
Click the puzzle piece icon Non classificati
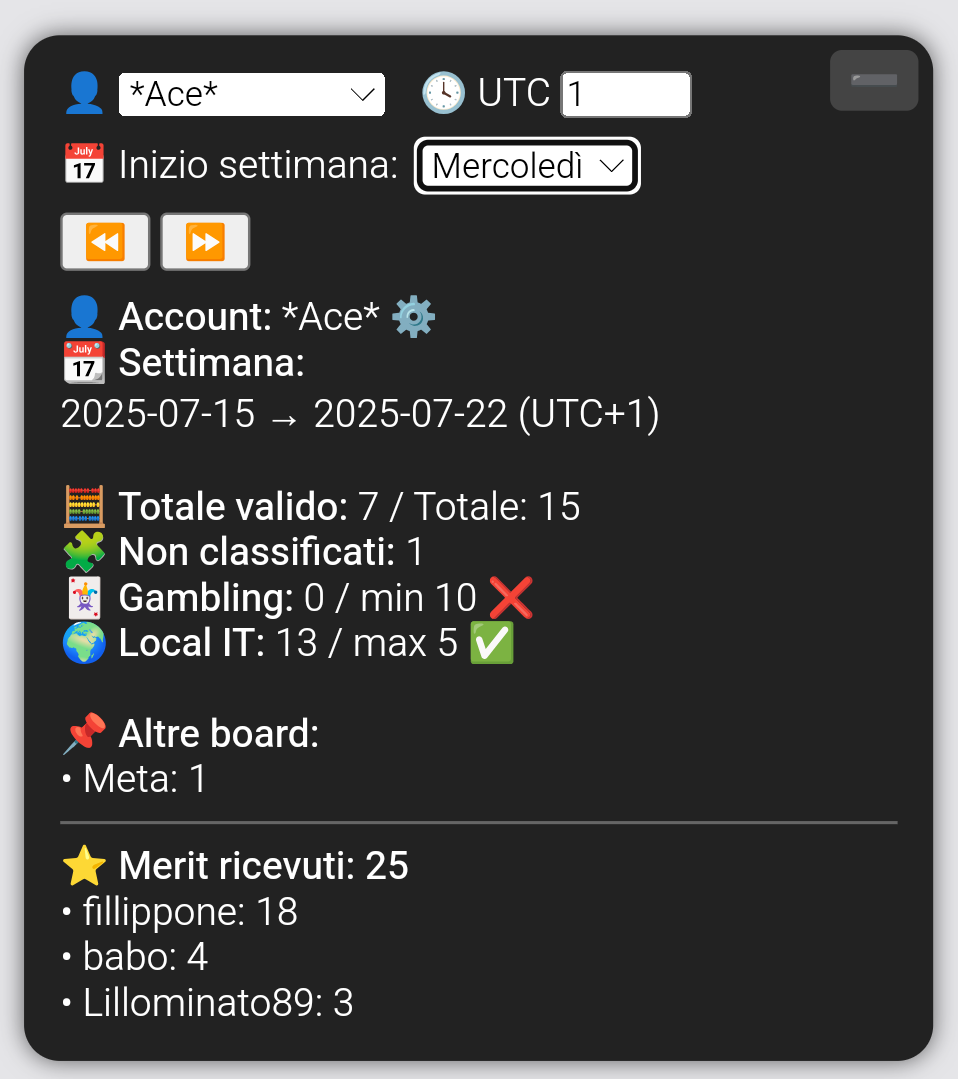(84, 552)
